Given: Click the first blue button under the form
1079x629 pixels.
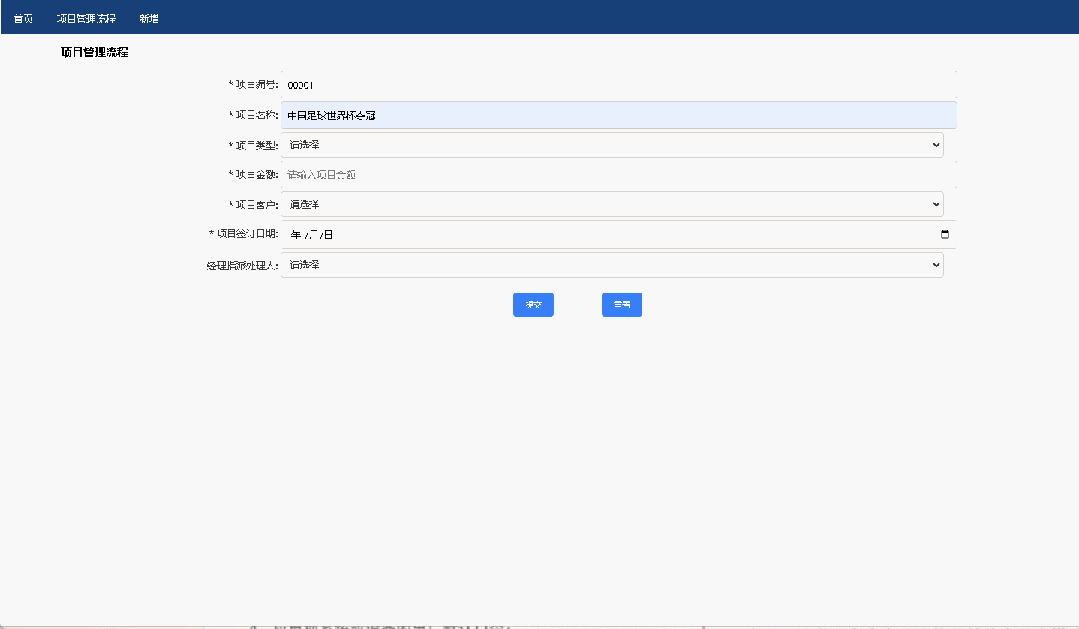Looking at the screenshot, I should pos(533,305).
